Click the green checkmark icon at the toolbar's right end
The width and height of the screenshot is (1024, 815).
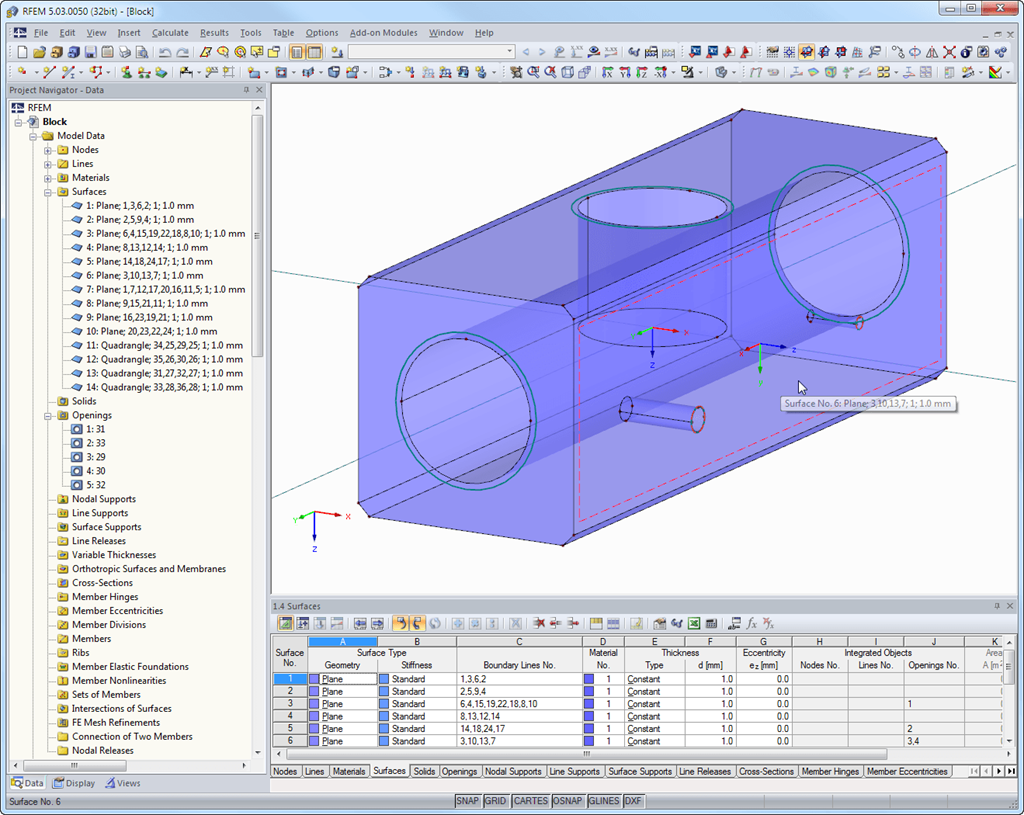pyautogui.click(x=996, y=72)
